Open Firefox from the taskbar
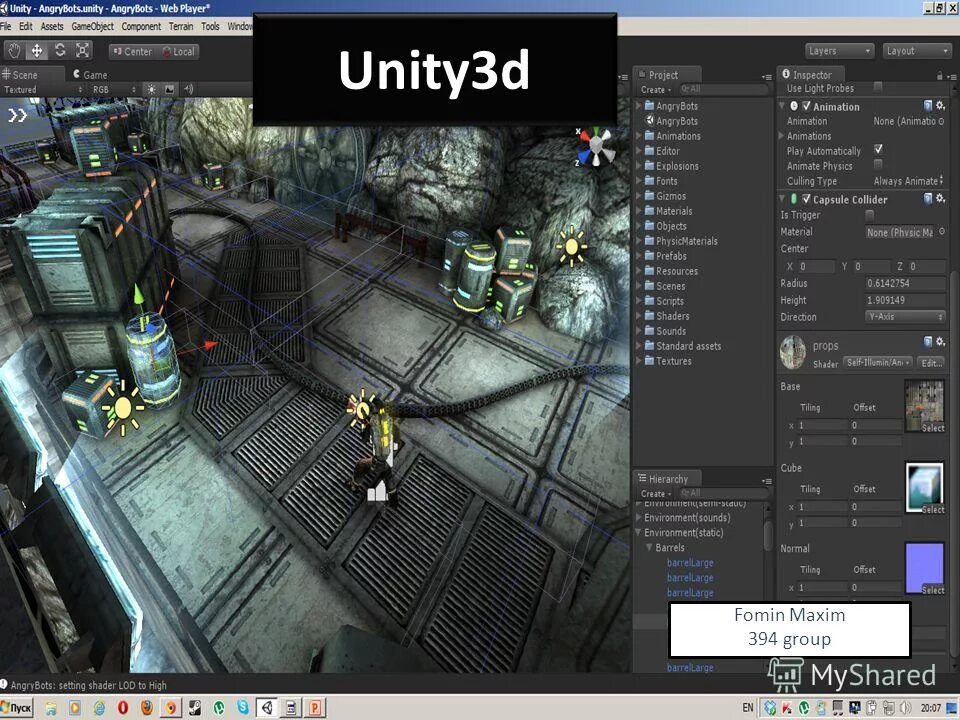The height and width of the screenshot is (720, 960). click(x=147, y=708)
